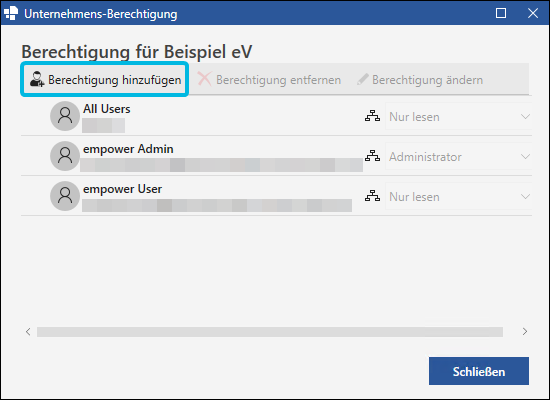Click the horizontal scrollbar right arrow
The width and height of the screenshot is (550, 400).
(525, 332)
